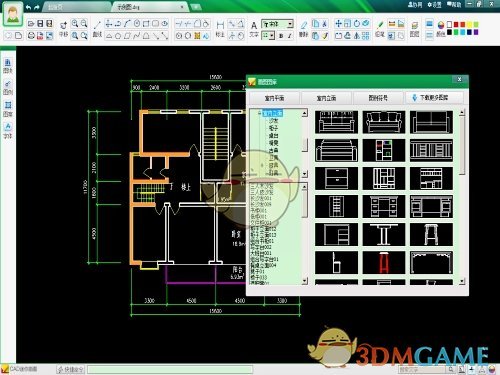This screenshot has height=375, width=500.
Task: Select the red stool thumbnail
Action: tap(384, 263)
